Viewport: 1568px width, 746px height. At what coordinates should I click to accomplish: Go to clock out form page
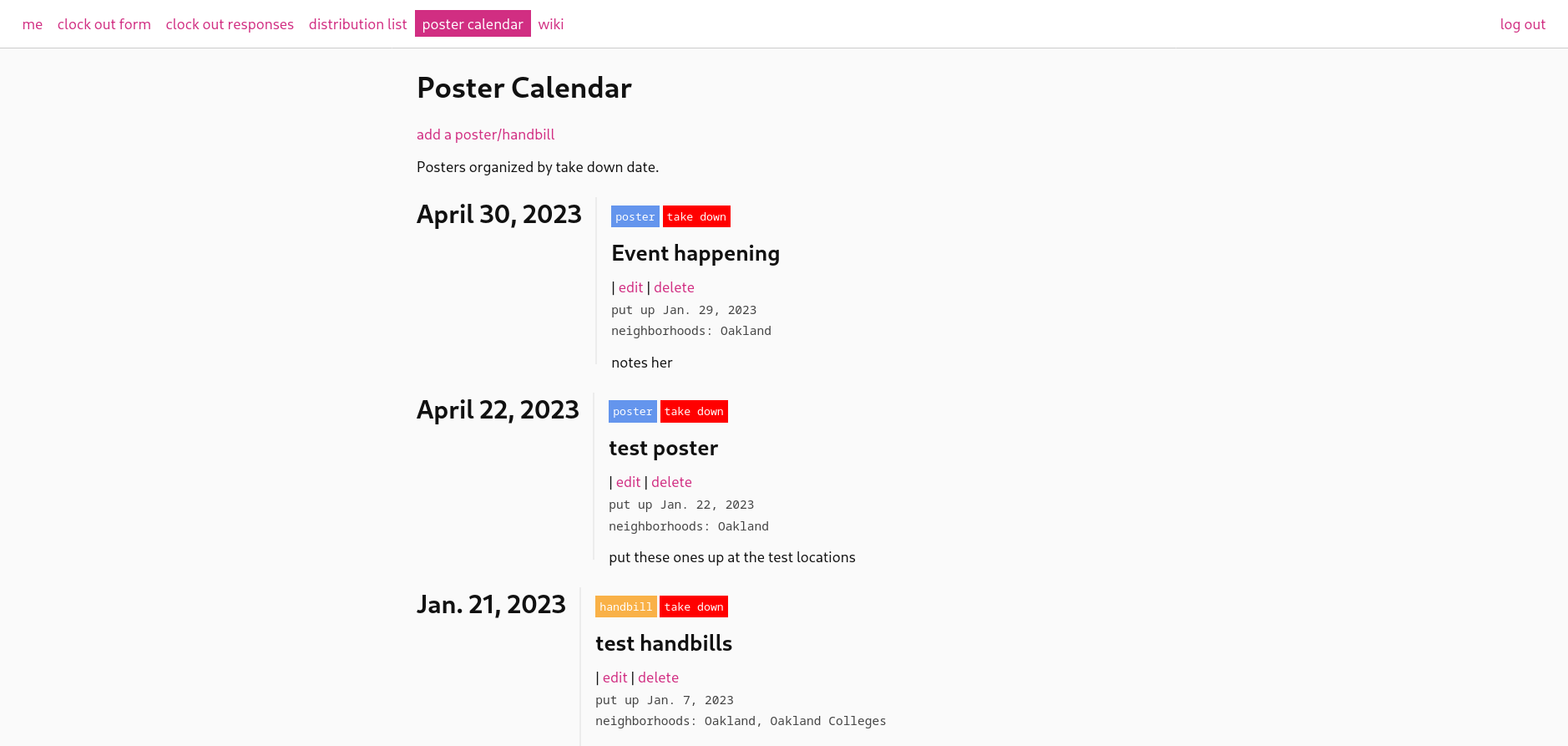[x=104, y=24]
